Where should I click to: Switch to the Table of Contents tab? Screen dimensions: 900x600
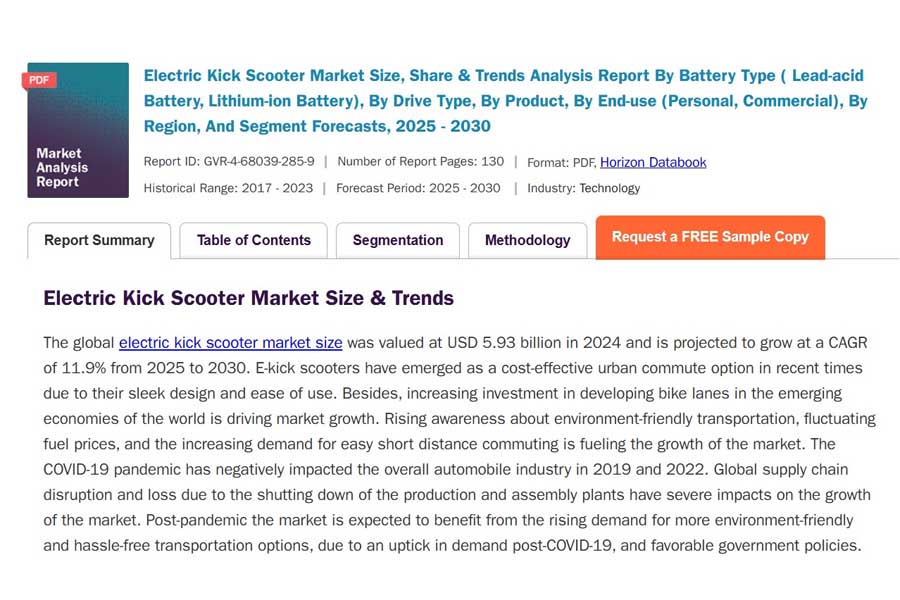(253, 240)
